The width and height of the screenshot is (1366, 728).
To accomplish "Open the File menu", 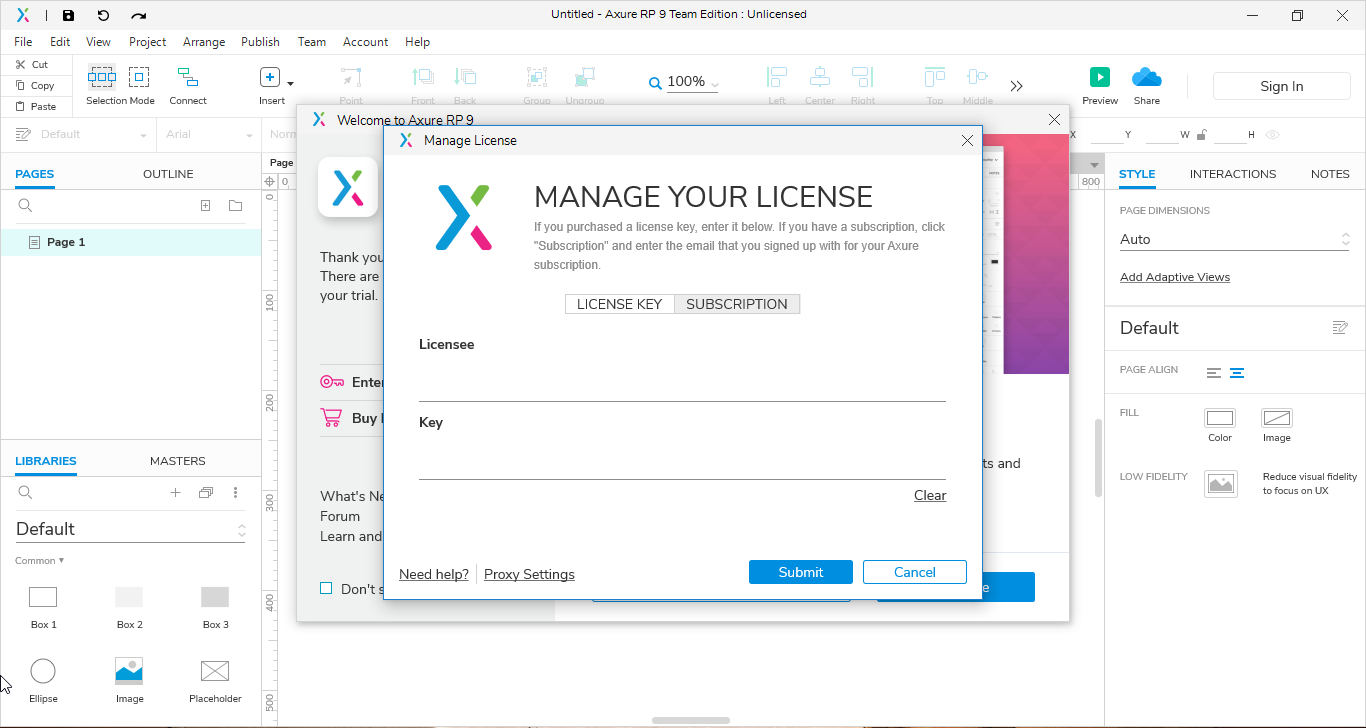I will click(23, 42).
